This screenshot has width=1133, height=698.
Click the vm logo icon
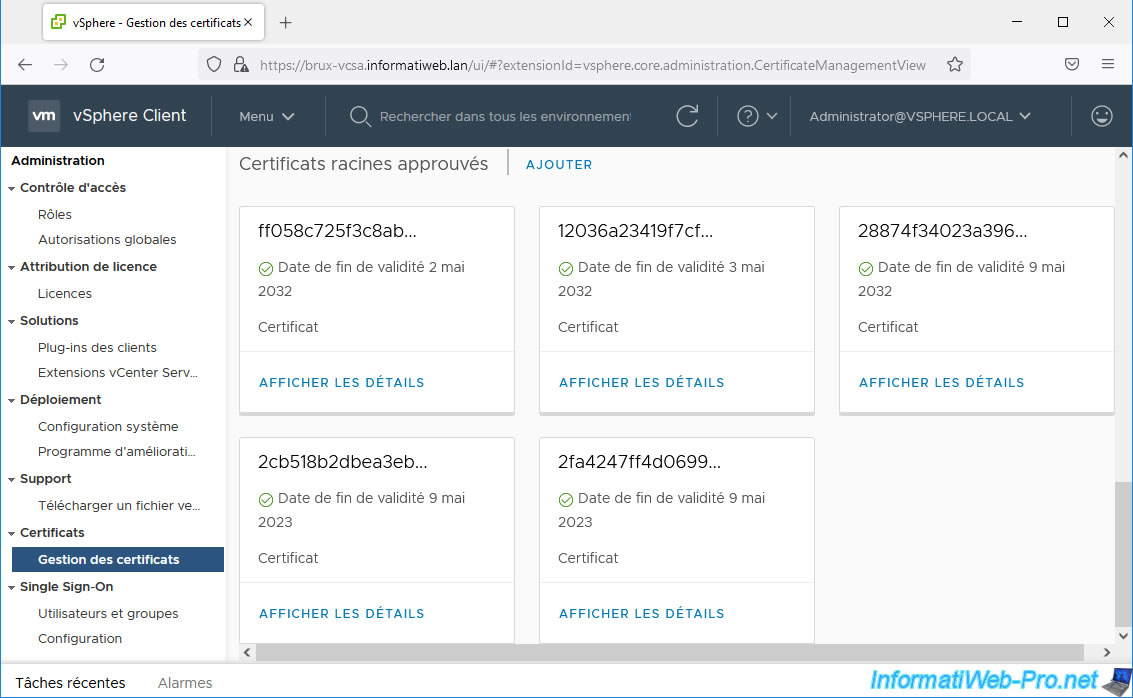(44, 116)
